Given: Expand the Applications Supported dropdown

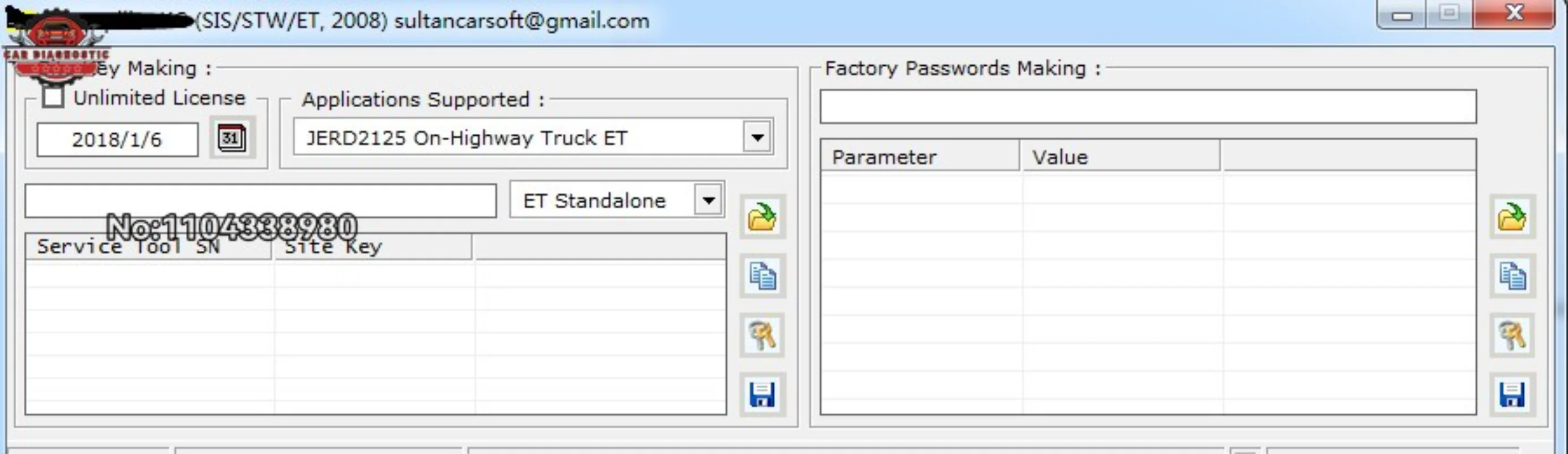Looking at the screenshot, I should click(757, 137).
